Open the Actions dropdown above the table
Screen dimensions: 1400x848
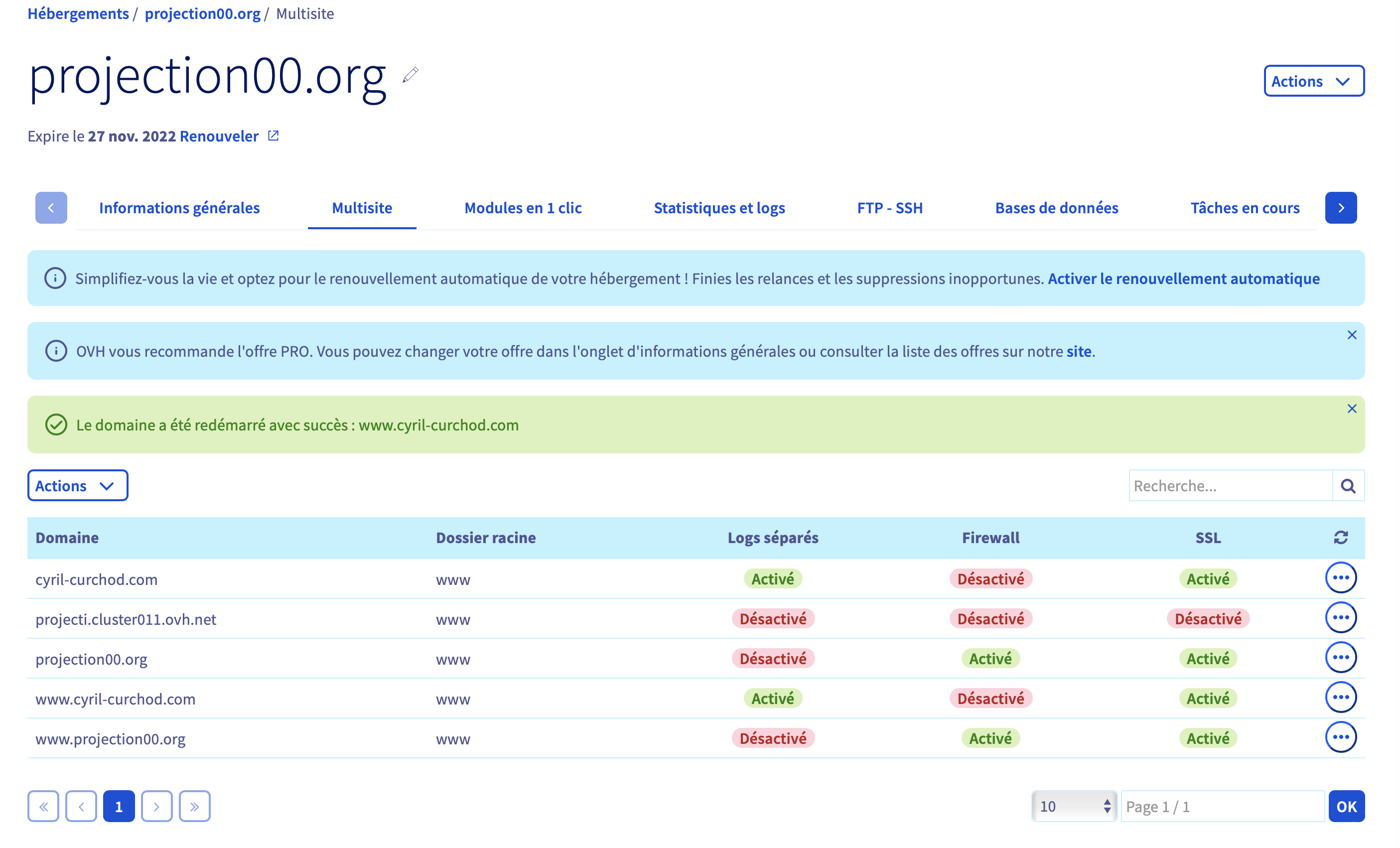tap(77, 486)
